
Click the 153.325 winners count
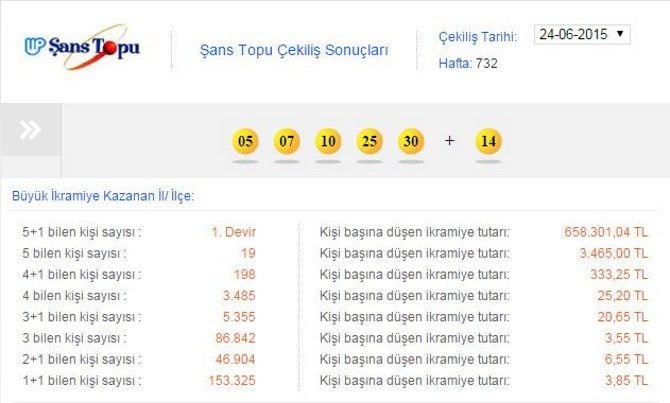point(233,380)
